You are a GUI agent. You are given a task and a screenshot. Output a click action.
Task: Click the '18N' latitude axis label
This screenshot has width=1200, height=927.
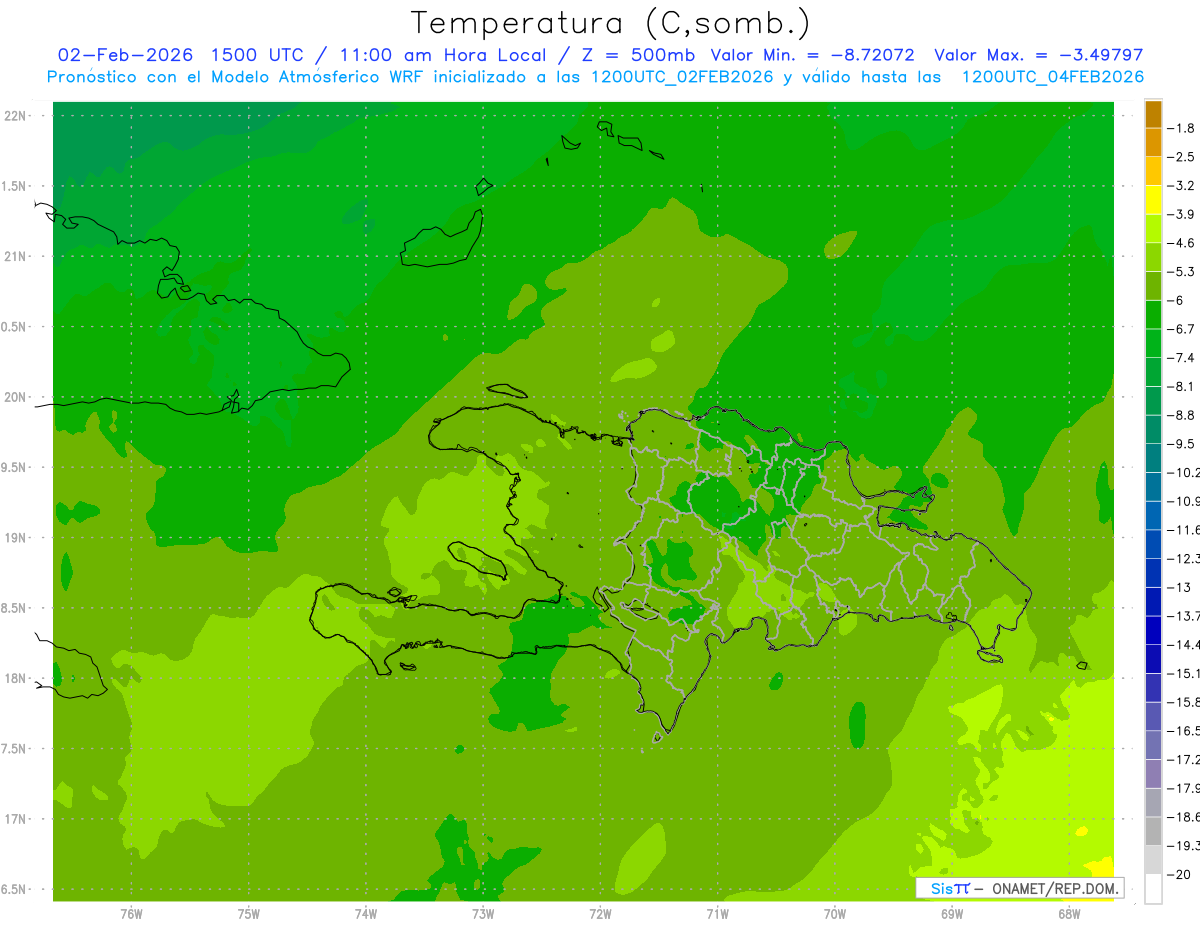tap(15, 678)
